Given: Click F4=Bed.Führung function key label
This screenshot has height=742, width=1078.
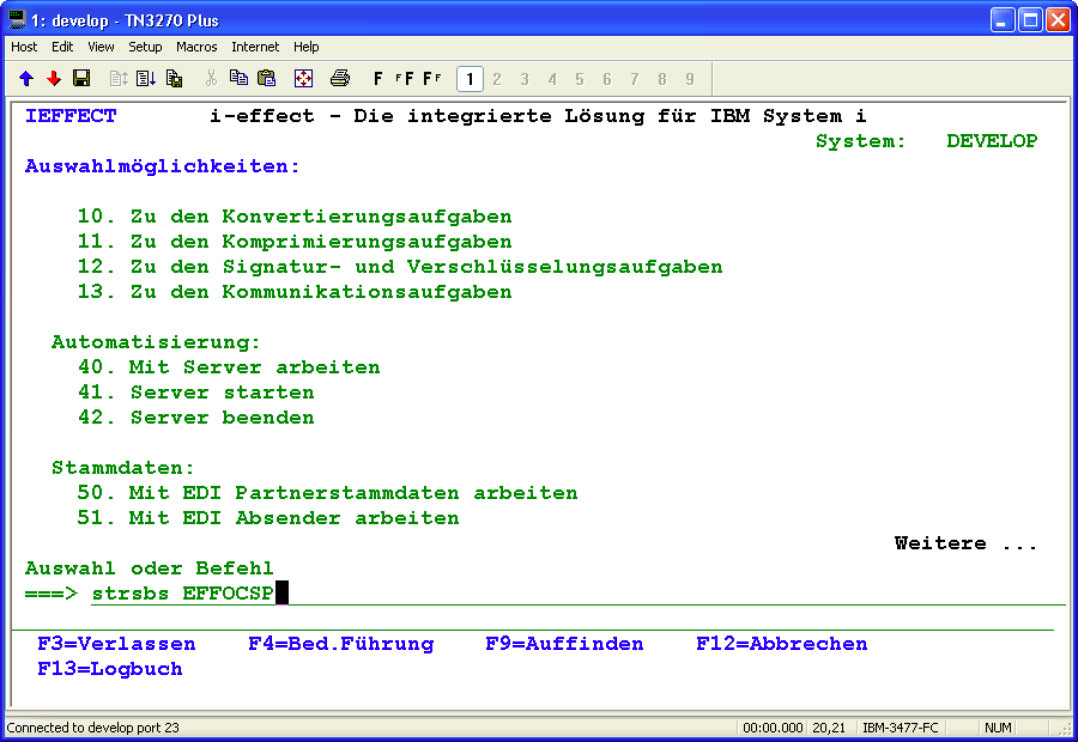Looking at the screenshot, I should pos(340,644).
